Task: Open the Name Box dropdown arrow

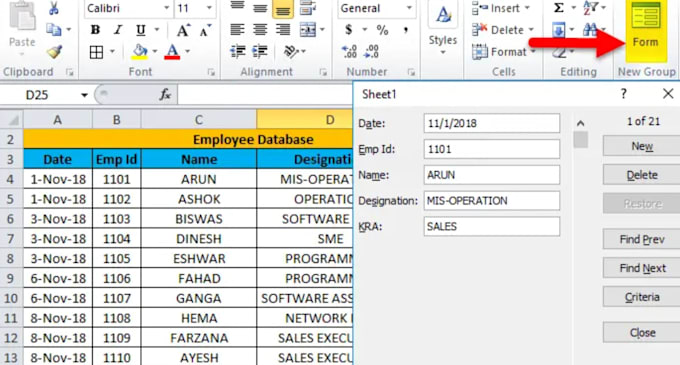Action: [x=84, y=95]
